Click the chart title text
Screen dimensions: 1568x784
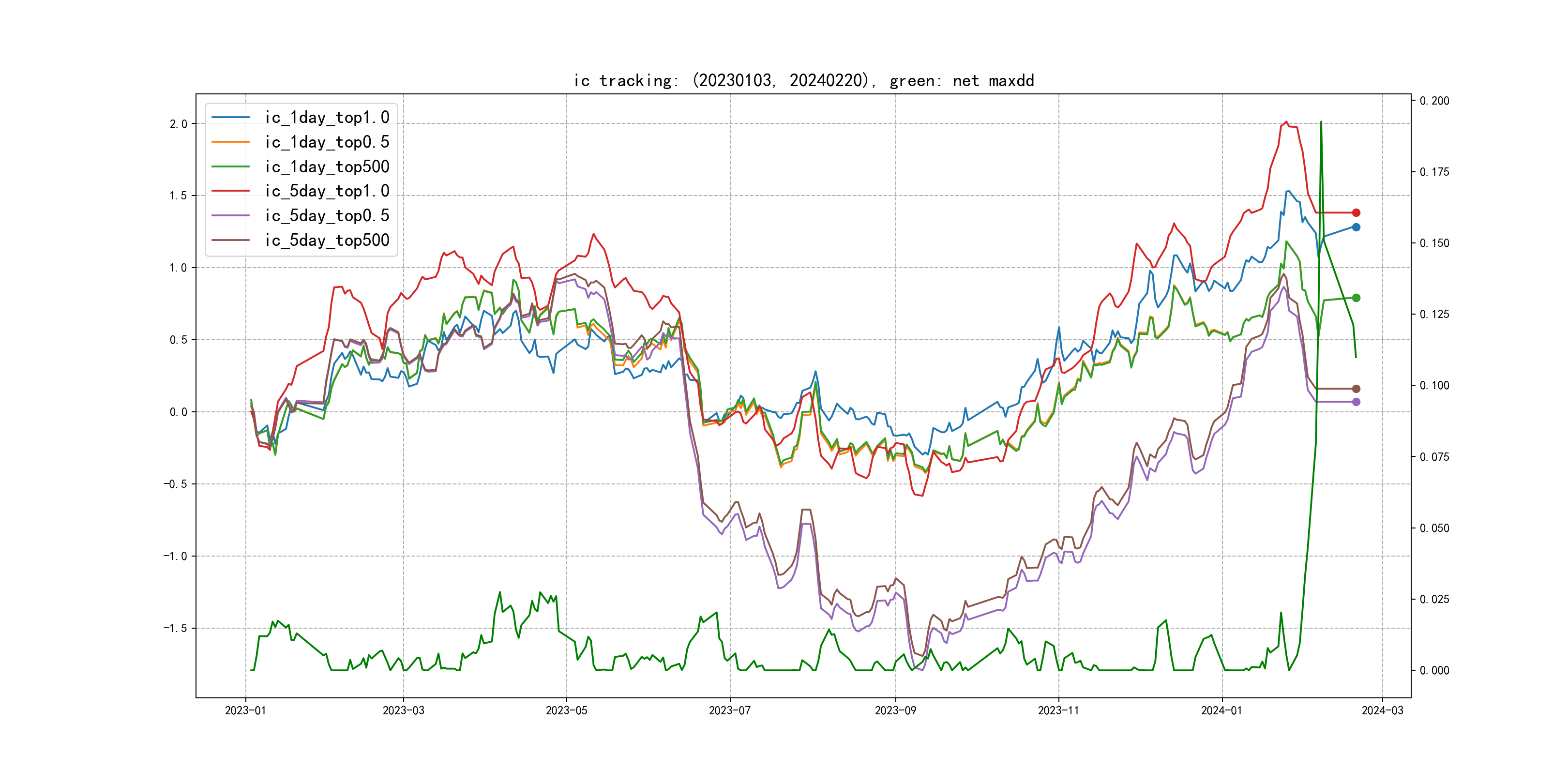click(803, 80)
